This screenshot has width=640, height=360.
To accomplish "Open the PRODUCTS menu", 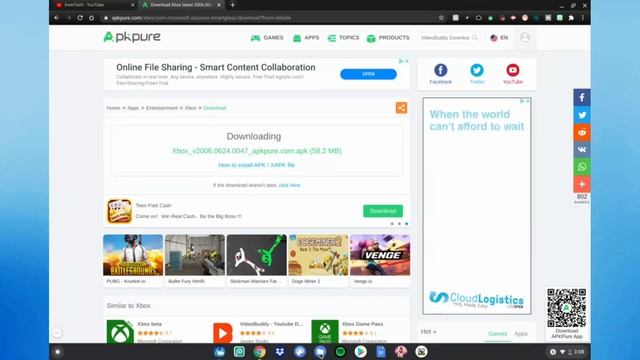I will (x=388, y=38).
